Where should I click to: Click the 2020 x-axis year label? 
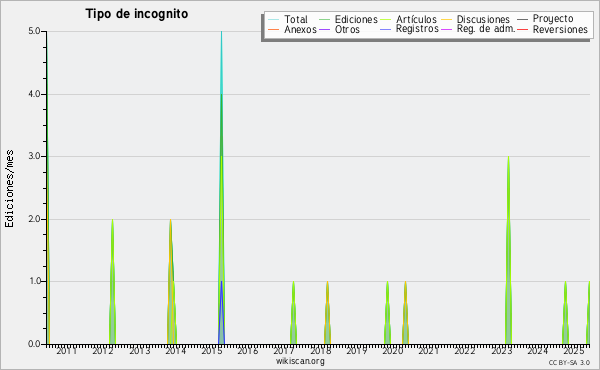coord(393,351)
